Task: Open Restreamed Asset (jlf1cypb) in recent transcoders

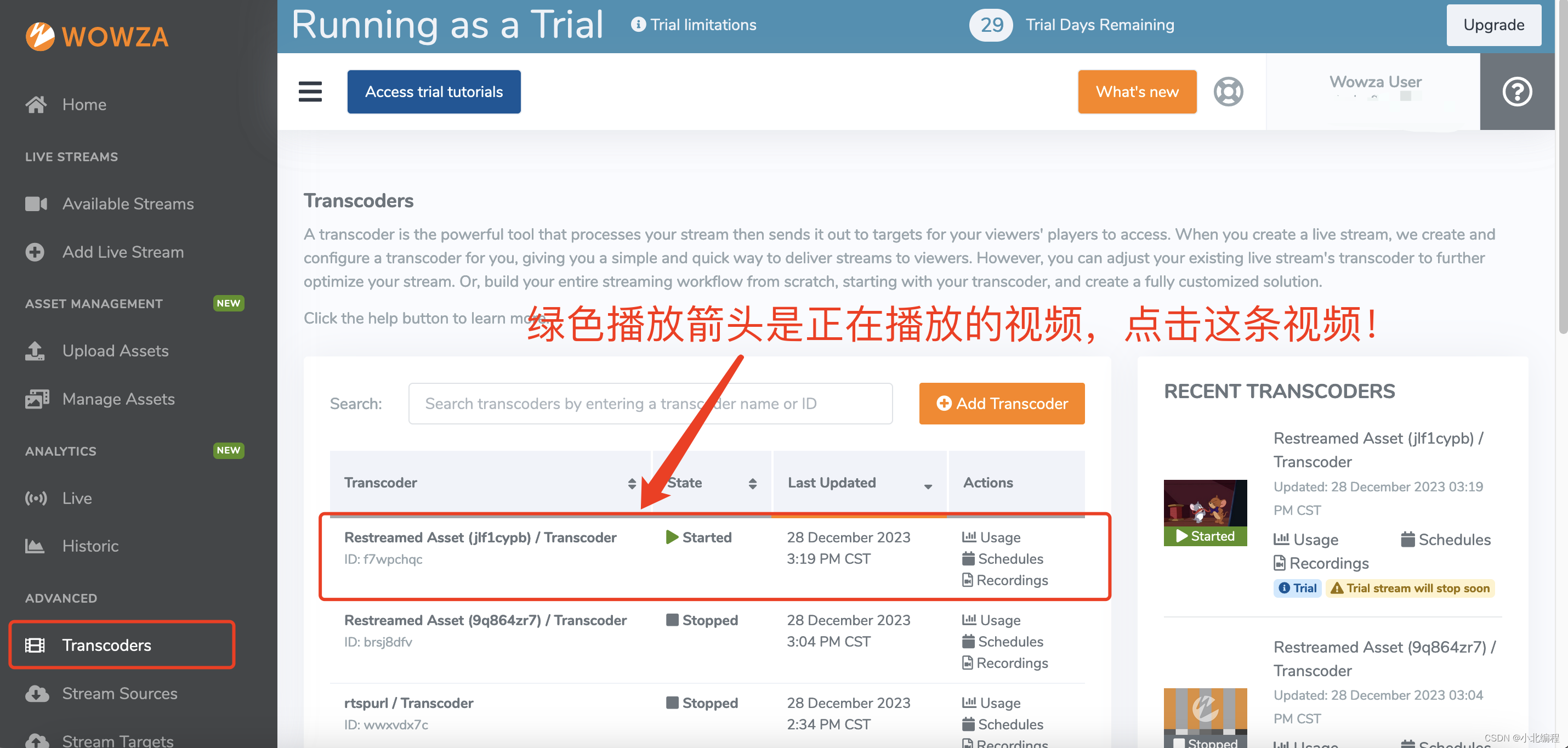Action: click(x=1378, y=450)
